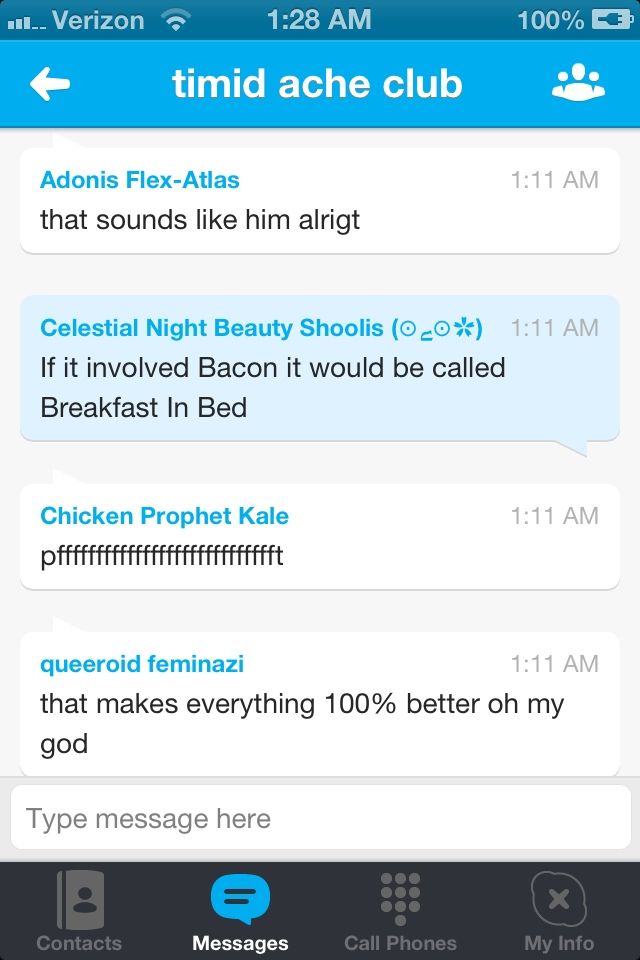Viewport: 640px width, 960px height.
Task: Tap the Wi-Fi status icon
Action: tap(176, 20)
